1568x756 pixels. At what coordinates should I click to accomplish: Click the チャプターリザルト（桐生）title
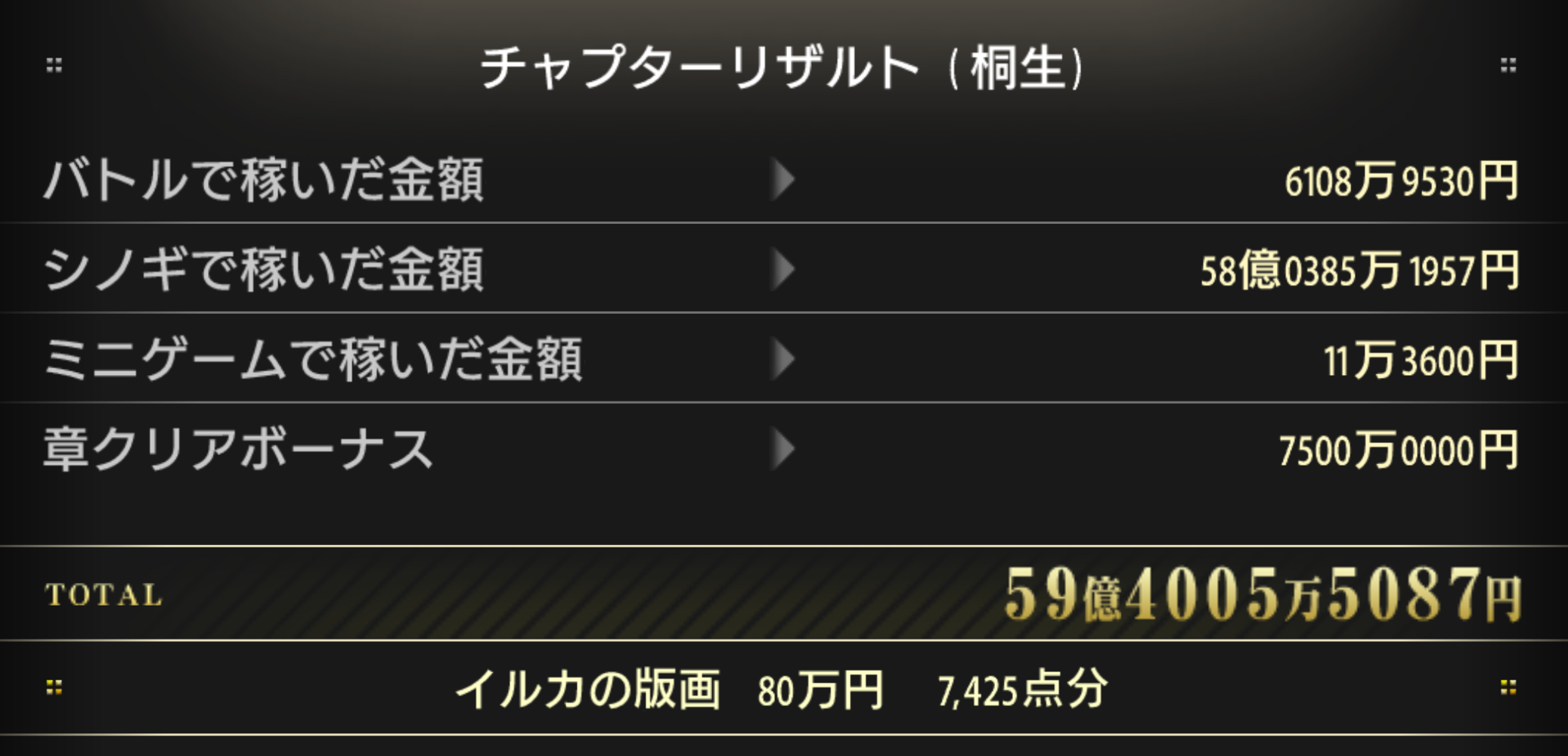(x=783, y=67)
